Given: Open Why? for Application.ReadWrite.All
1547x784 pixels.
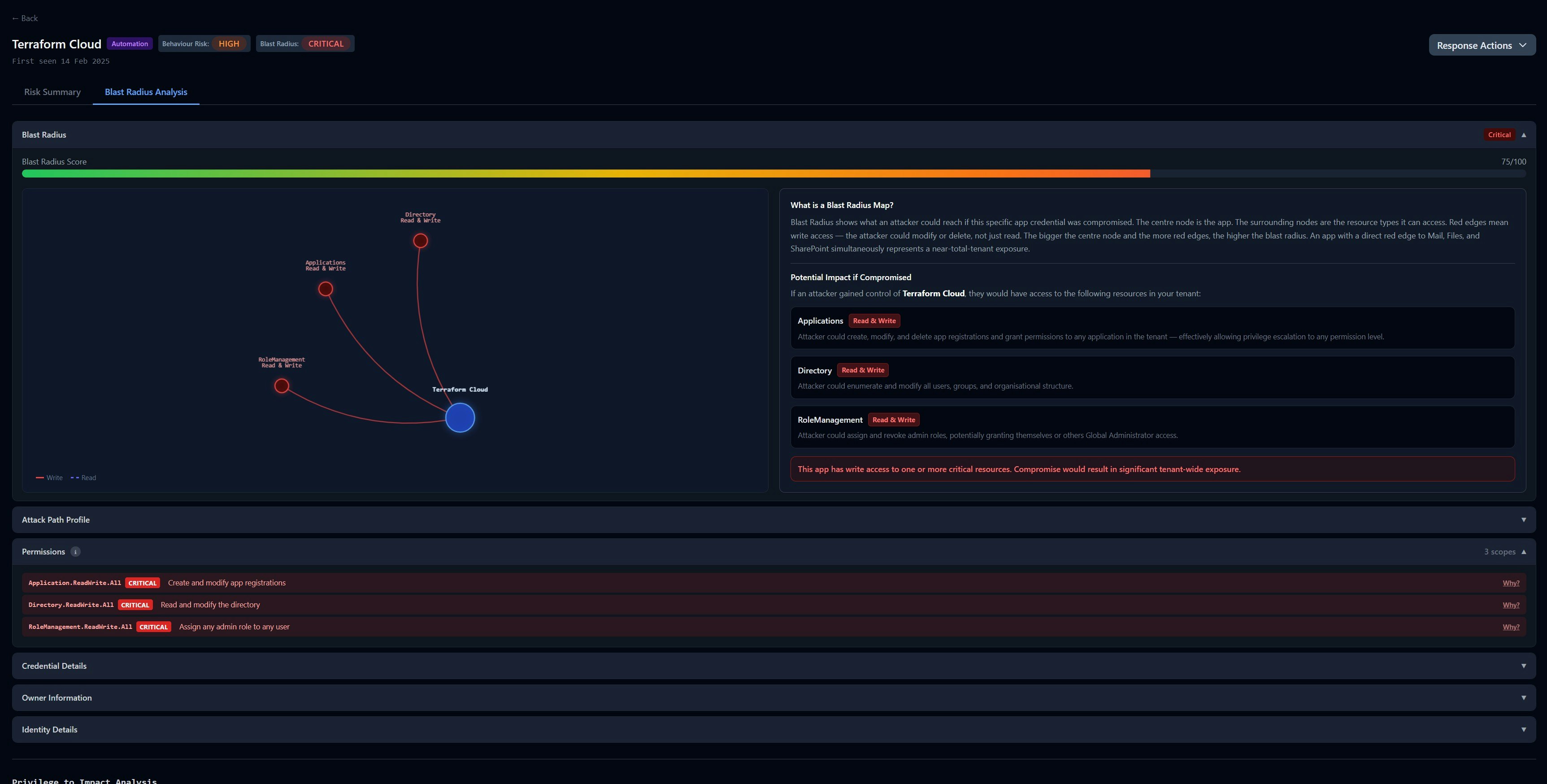Looking at the screenshot, I should click(x=1510, y=583).
